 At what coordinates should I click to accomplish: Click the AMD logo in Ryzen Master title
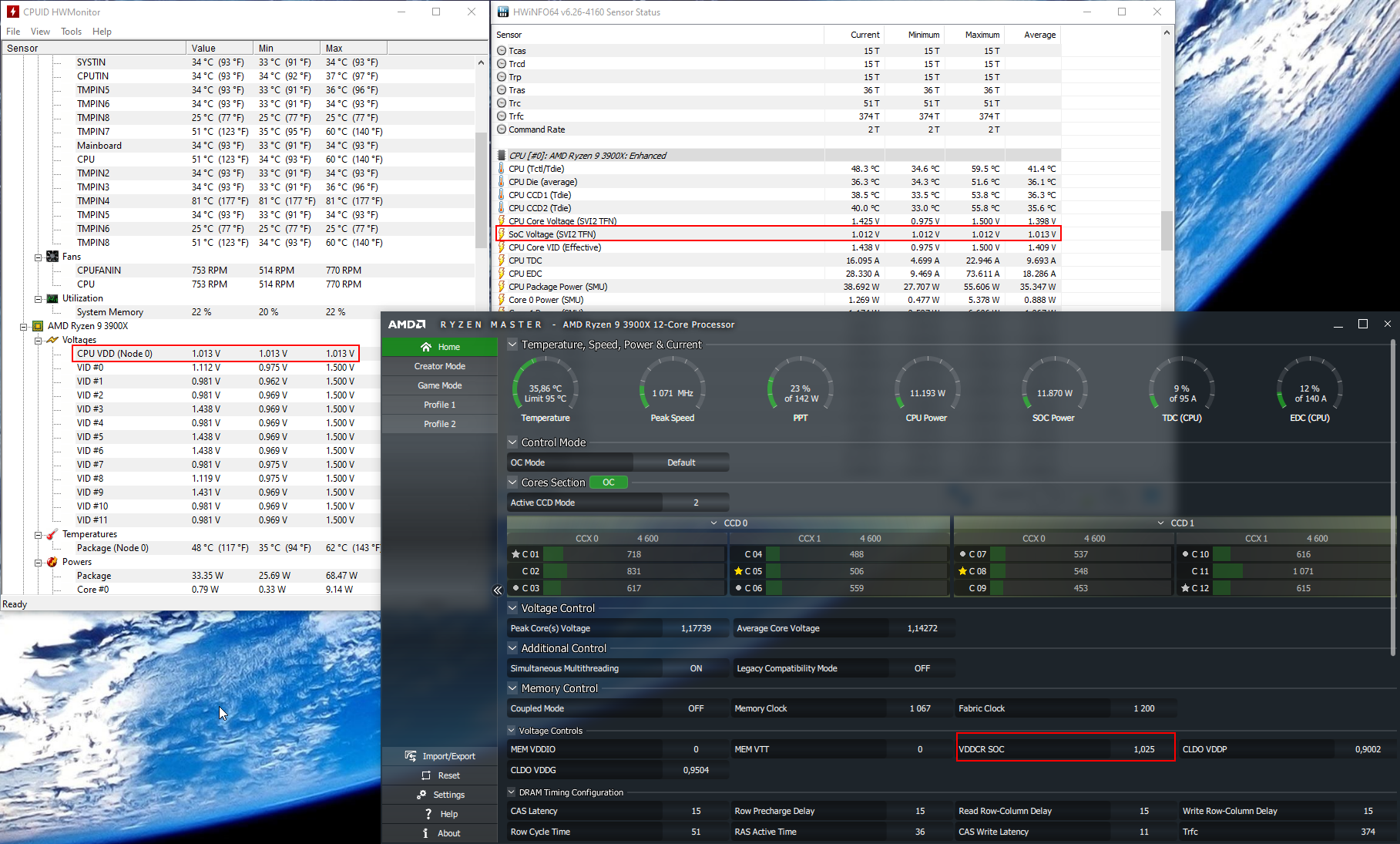pyautogui.click(x=407, y=324)
